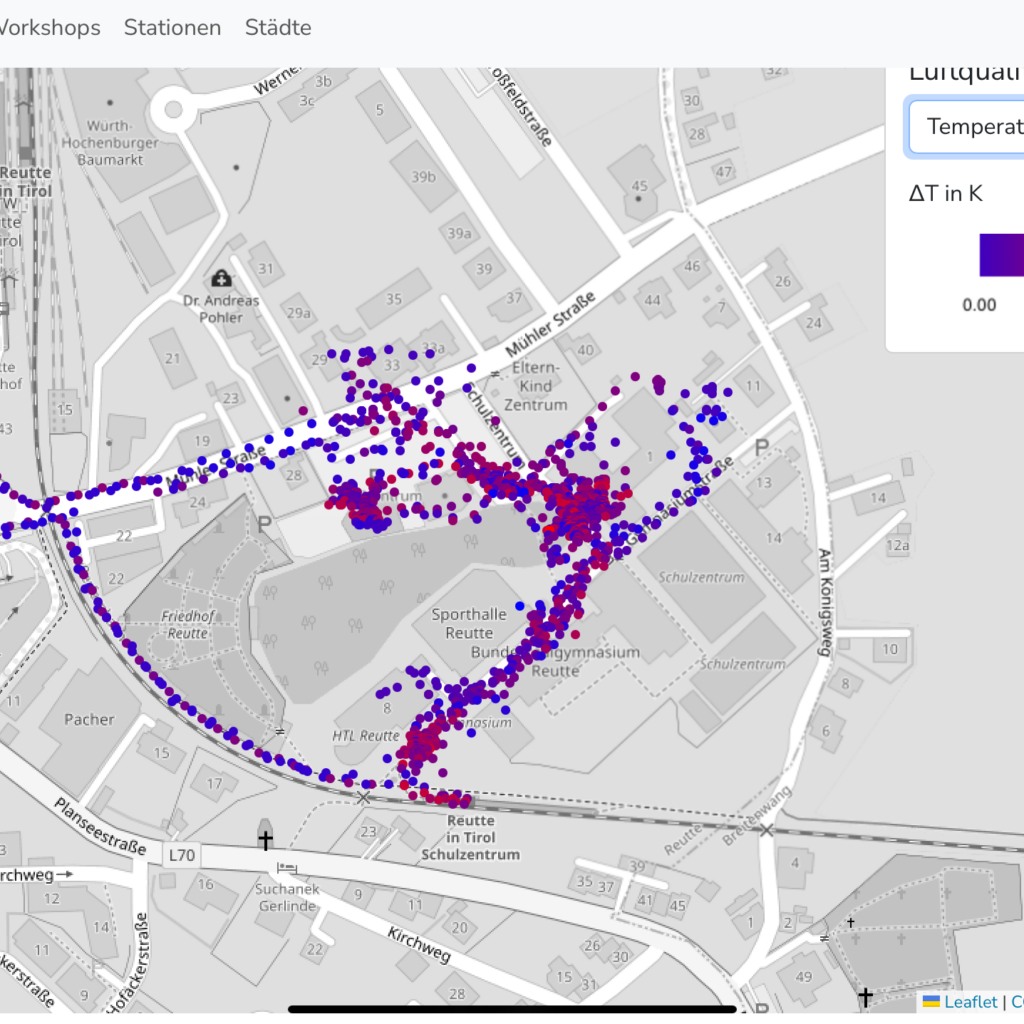Viewport: 1024px width, 1024px height.
Task: Click the Ukraine flag icon beside Leaflet
Action: click(930, 1001)
